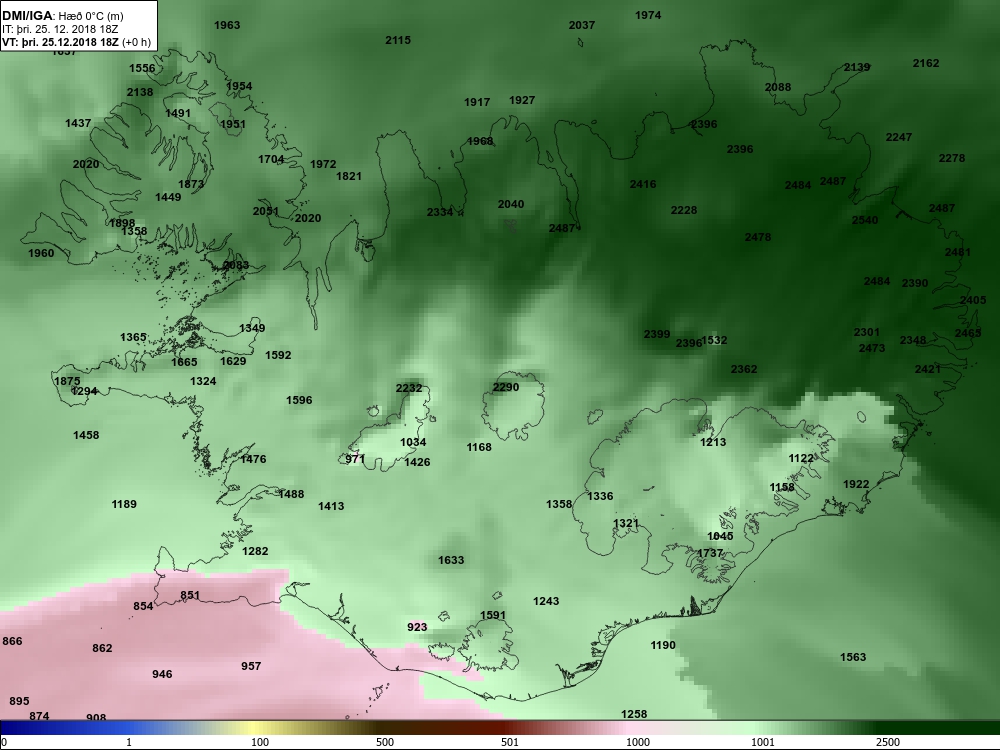Click the 100 label on the legend
The image size is (1000, 750).
tap(260, 742)
